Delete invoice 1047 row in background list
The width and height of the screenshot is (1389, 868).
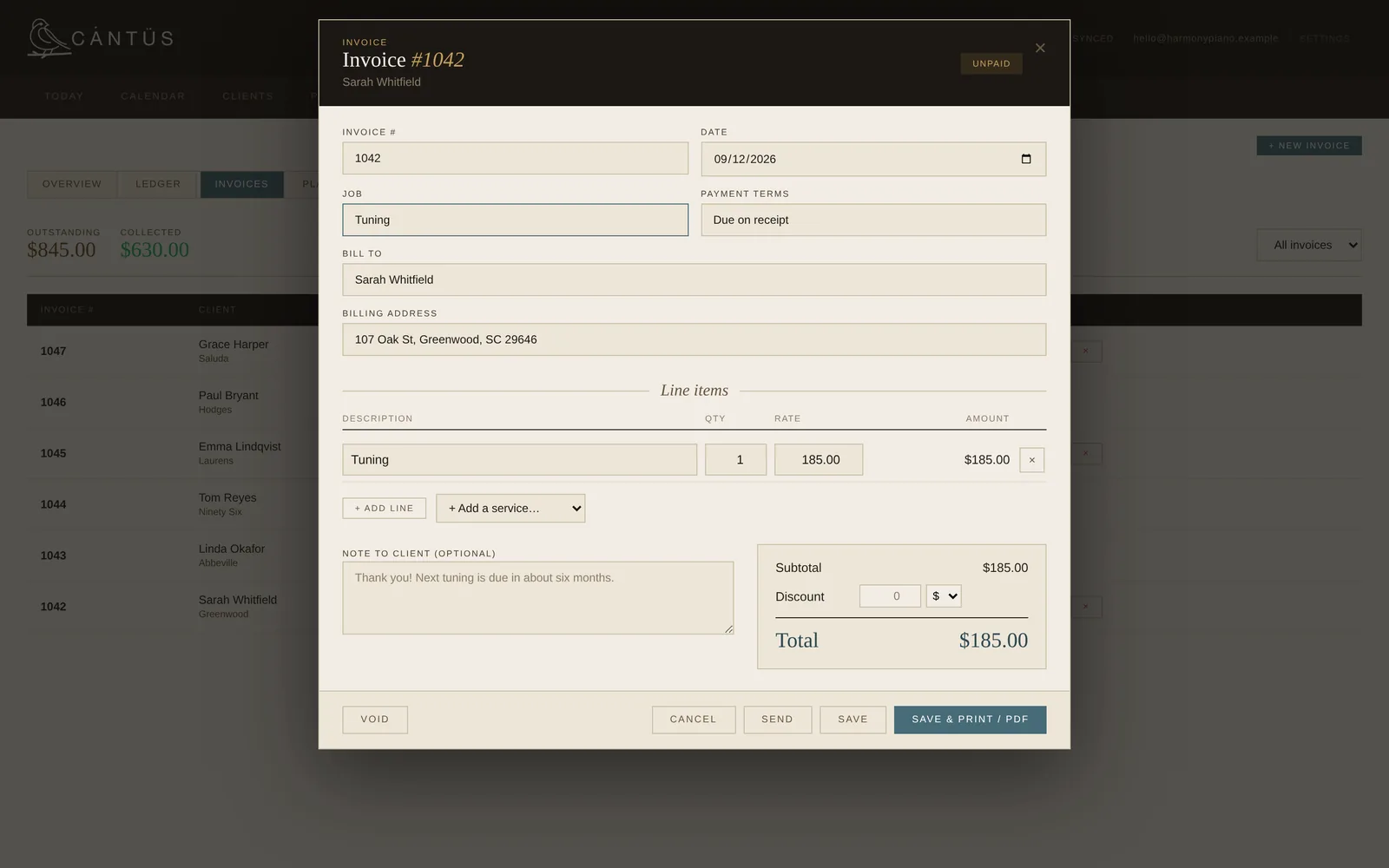tap(1085, 352)
